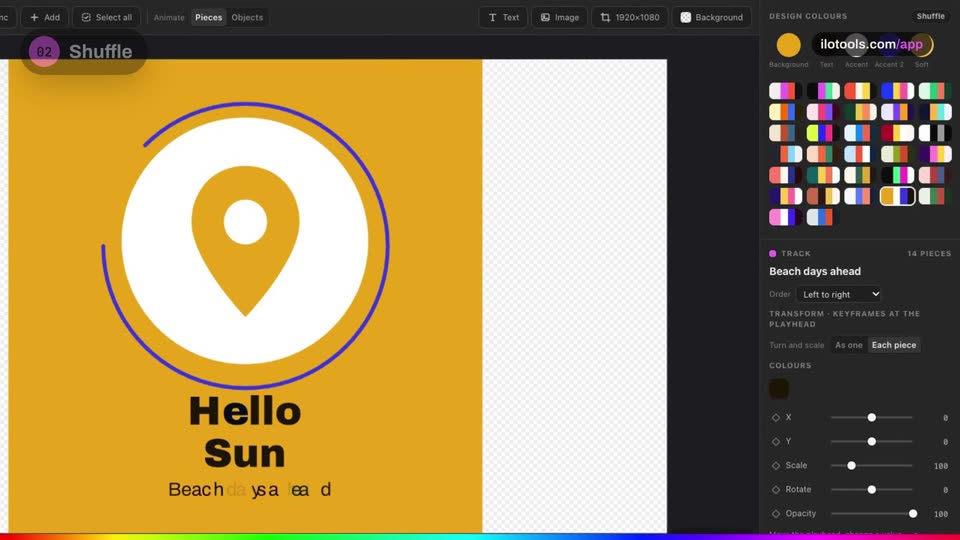Toggle the Opacity keyframe diamond
Screen dimensions: 960x540
click(776, 514)
